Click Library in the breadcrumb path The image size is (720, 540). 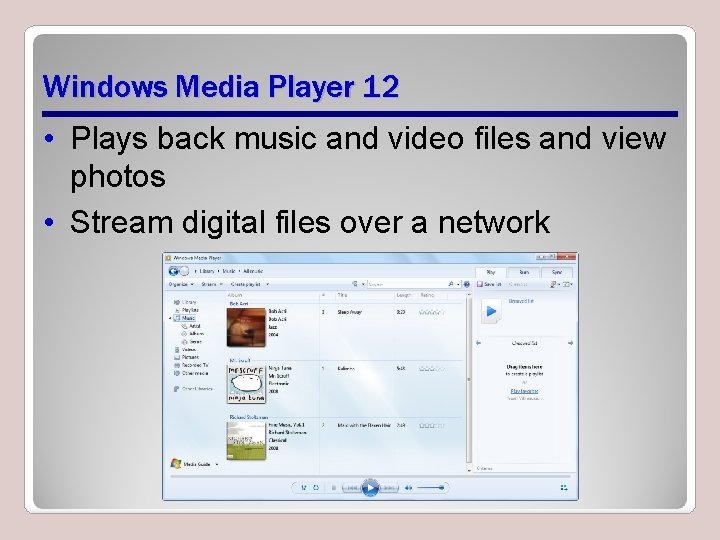click(207, 271)
